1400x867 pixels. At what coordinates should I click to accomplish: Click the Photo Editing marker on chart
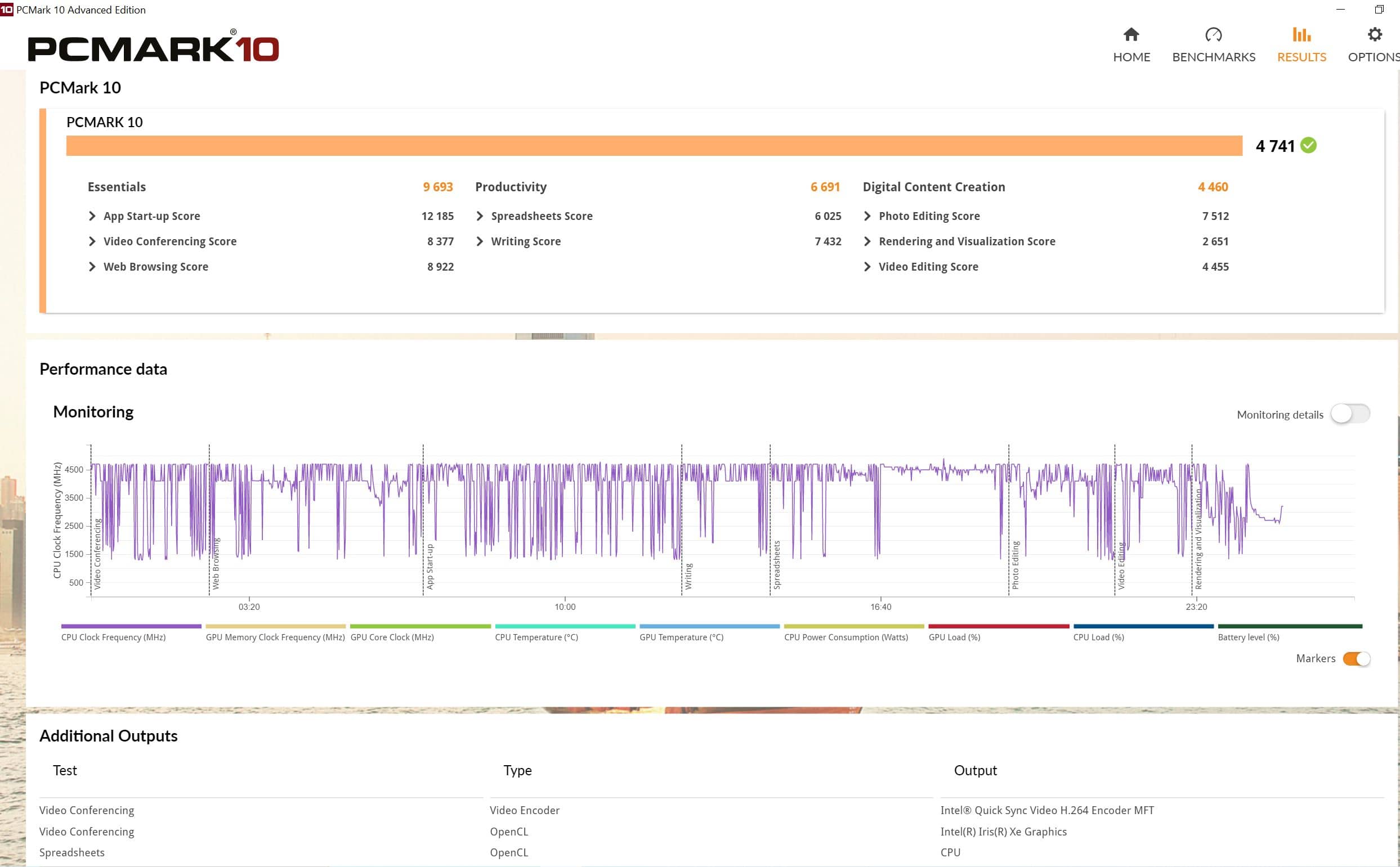click(1015, 565)
